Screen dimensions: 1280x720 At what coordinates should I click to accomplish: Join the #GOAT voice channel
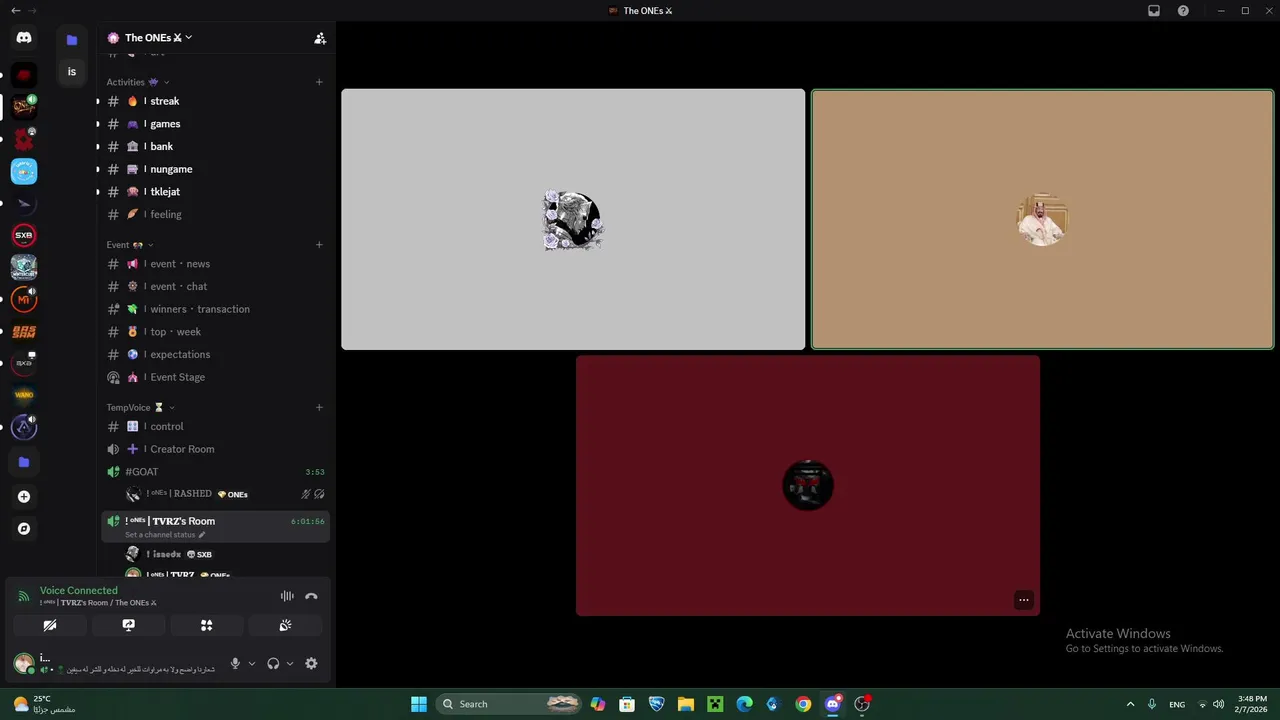coord(215,472)
